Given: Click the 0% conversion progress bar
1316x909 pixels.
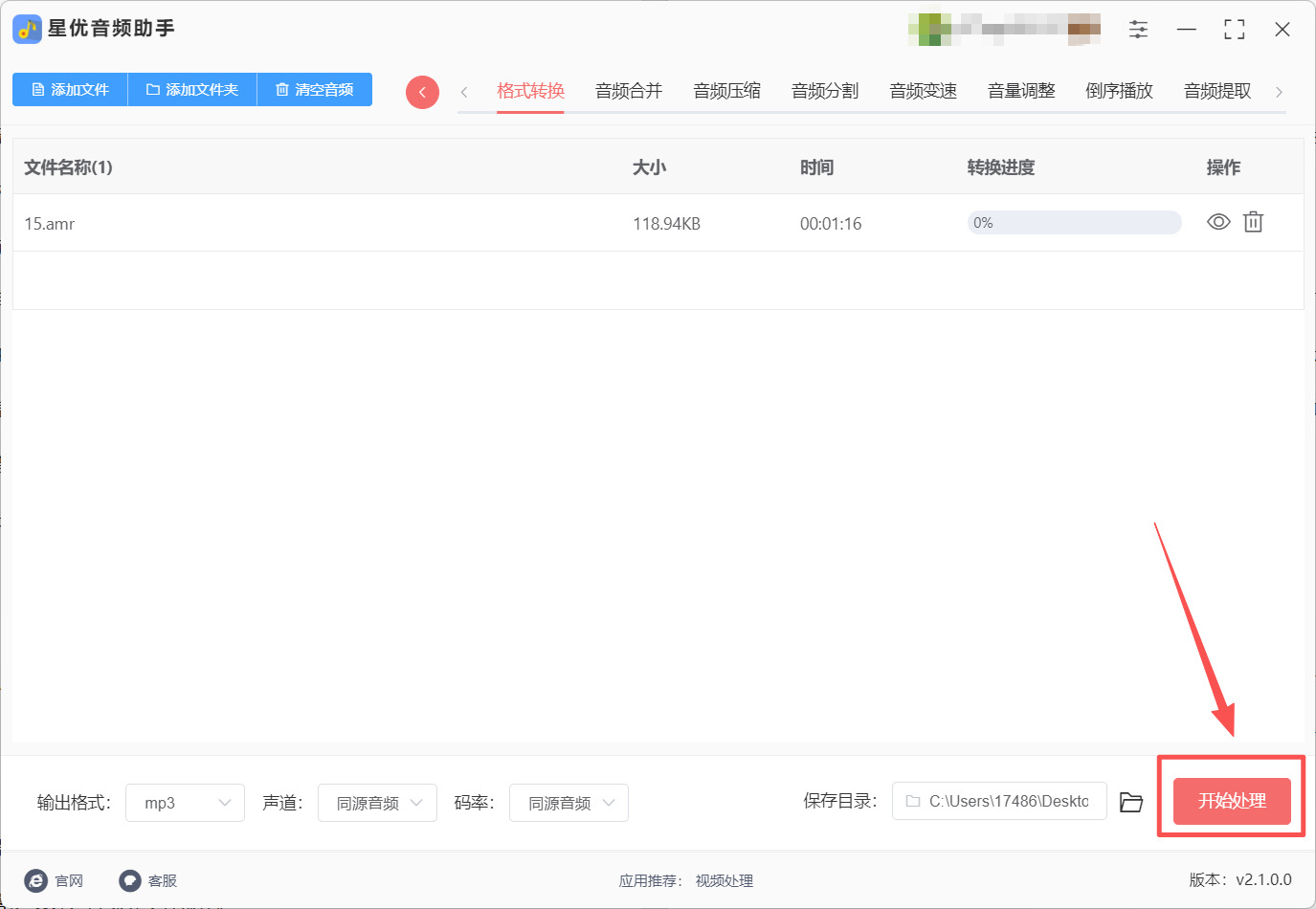Looking at the screenshot, I should [x=1073, y=221].
